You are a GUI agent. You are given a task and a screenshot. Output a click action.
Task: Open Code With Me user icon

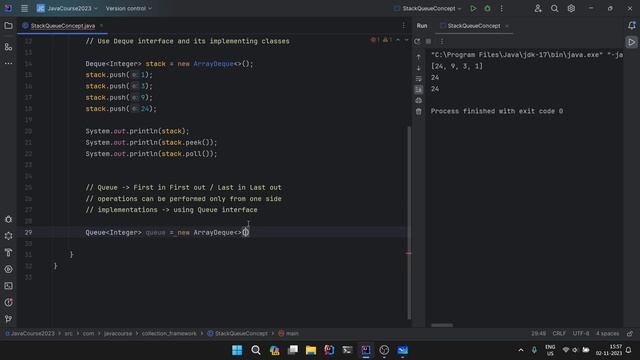538,8
